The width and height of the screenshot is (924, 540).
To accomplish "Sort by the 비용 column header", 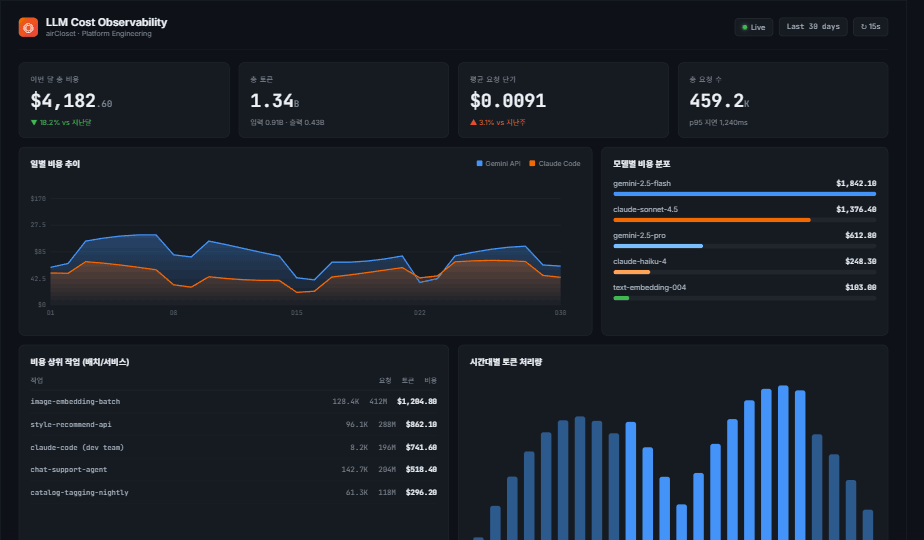I will coord(431,380).
